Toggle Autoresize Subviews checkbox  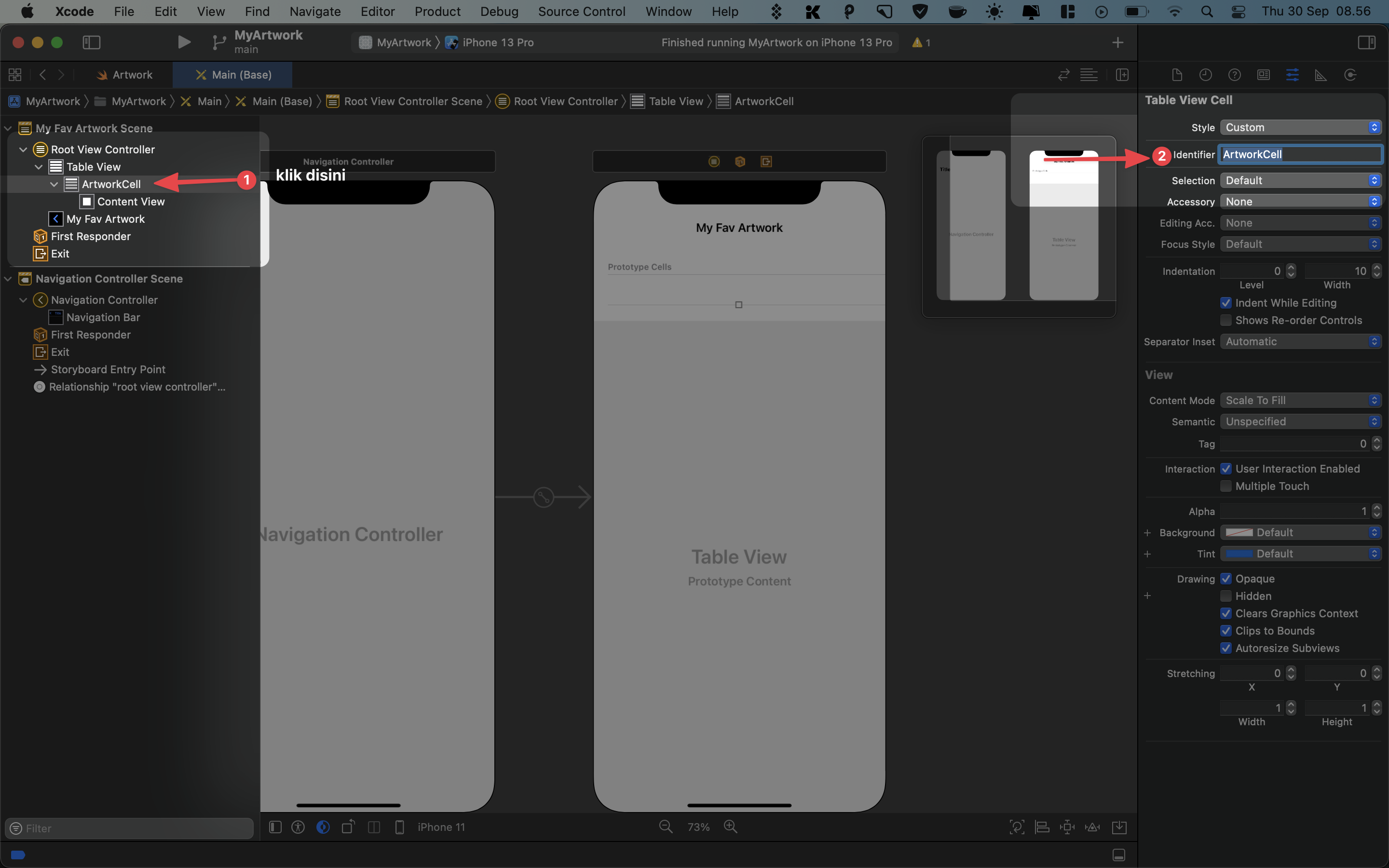tap(1226, 648)
